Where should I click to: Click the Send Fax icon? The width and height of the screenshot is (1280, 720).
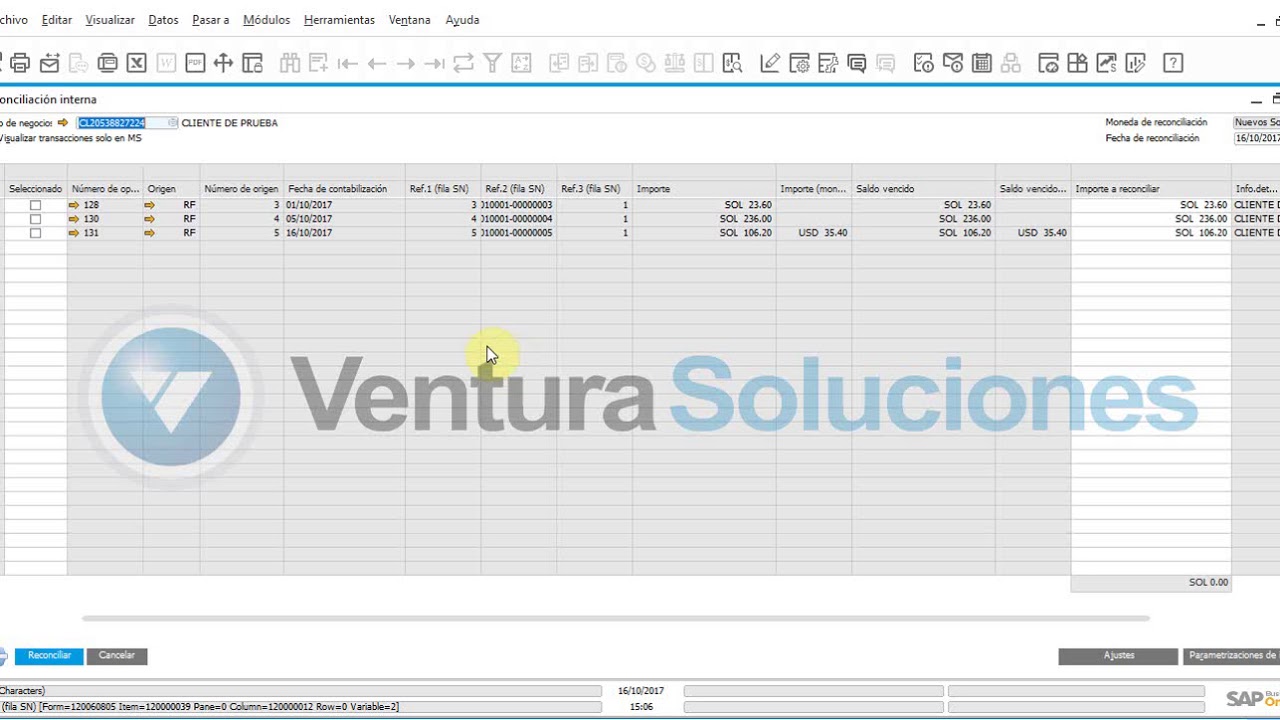point(107,63)
